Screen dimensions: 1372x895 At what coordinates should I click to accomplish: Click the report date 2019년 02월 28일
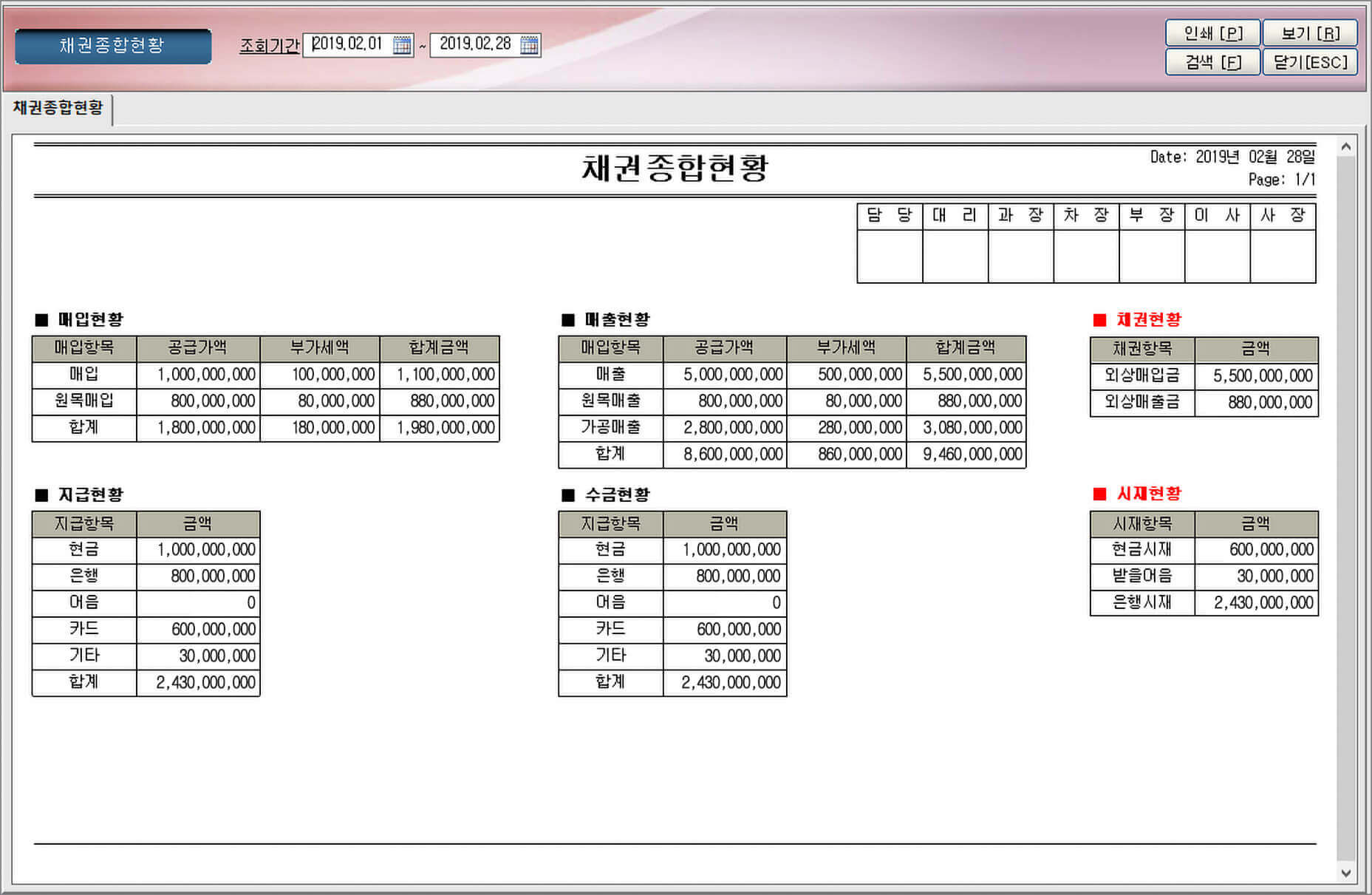[1255, 157]
